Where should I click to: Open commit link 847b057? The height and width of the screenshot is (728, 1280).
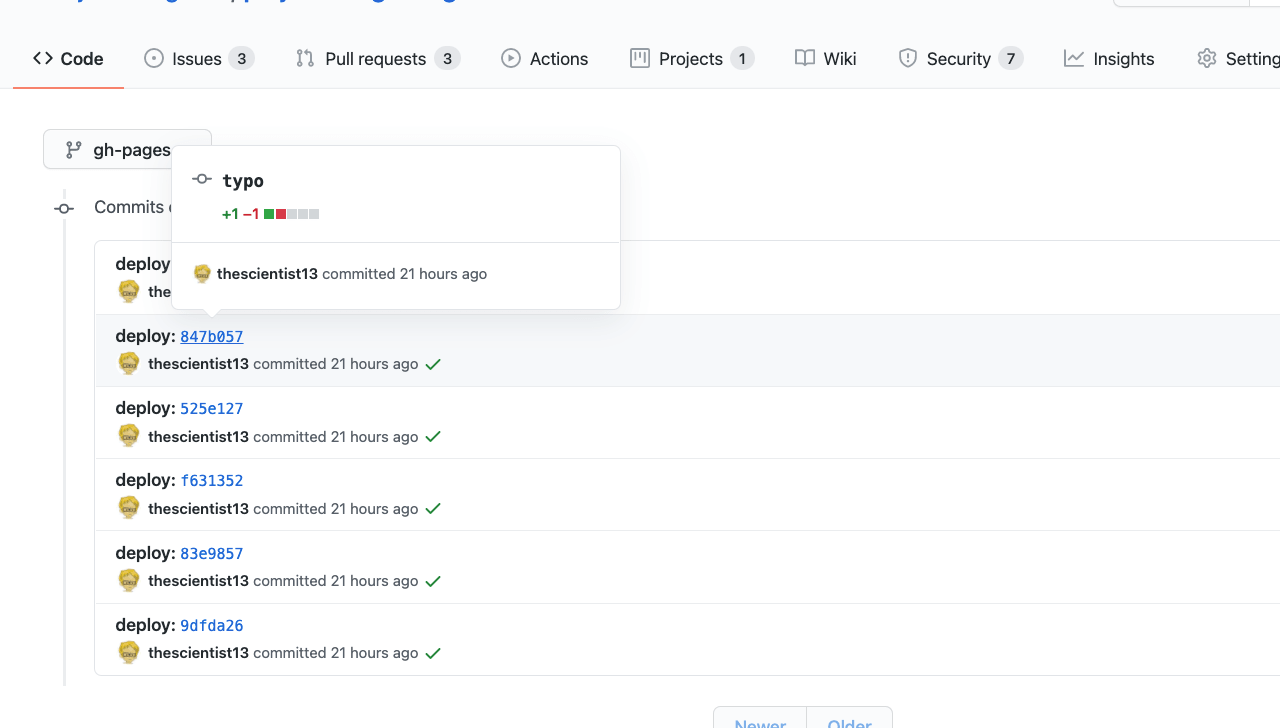coord(211,336)
